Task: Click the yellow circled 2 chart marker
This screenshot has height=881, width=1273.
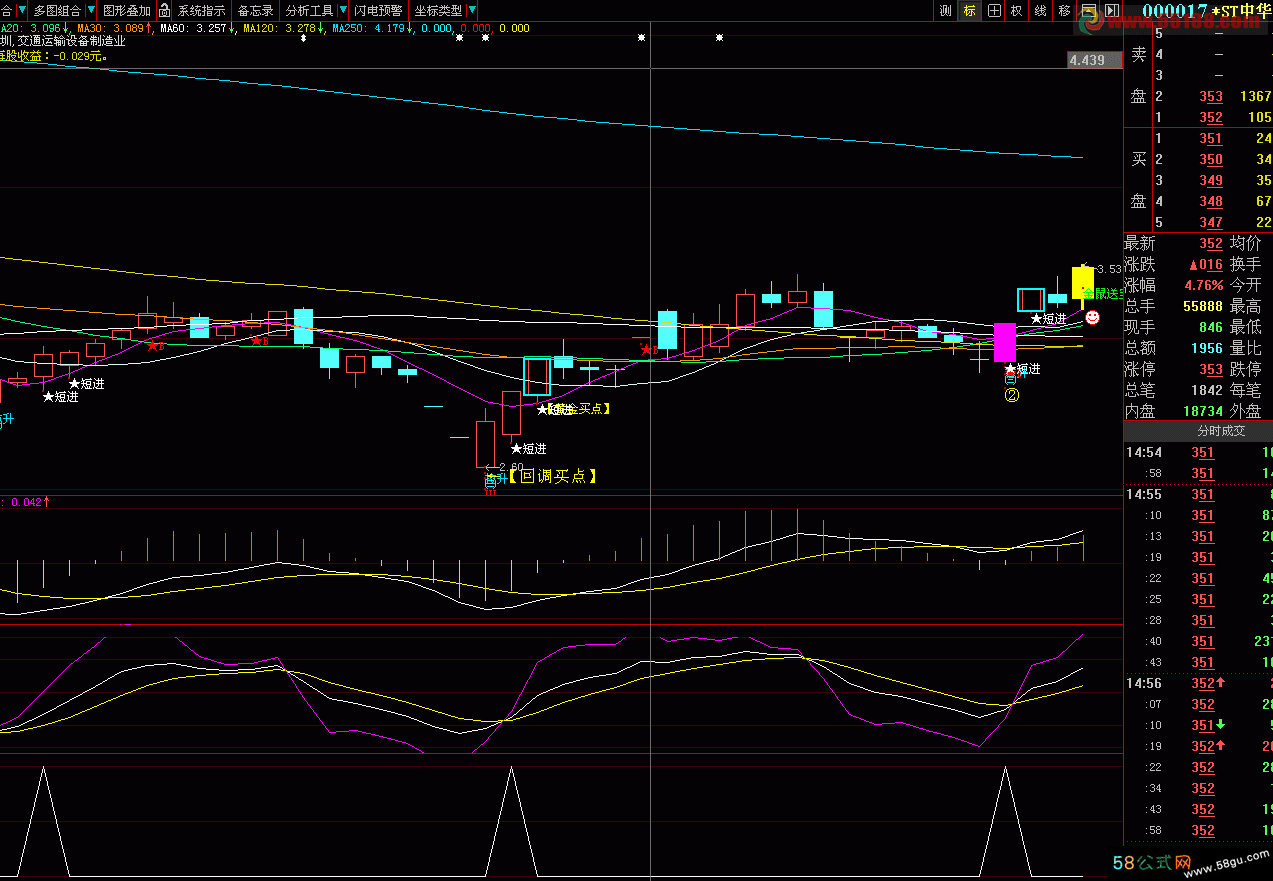Action: tap(1012, 395)
